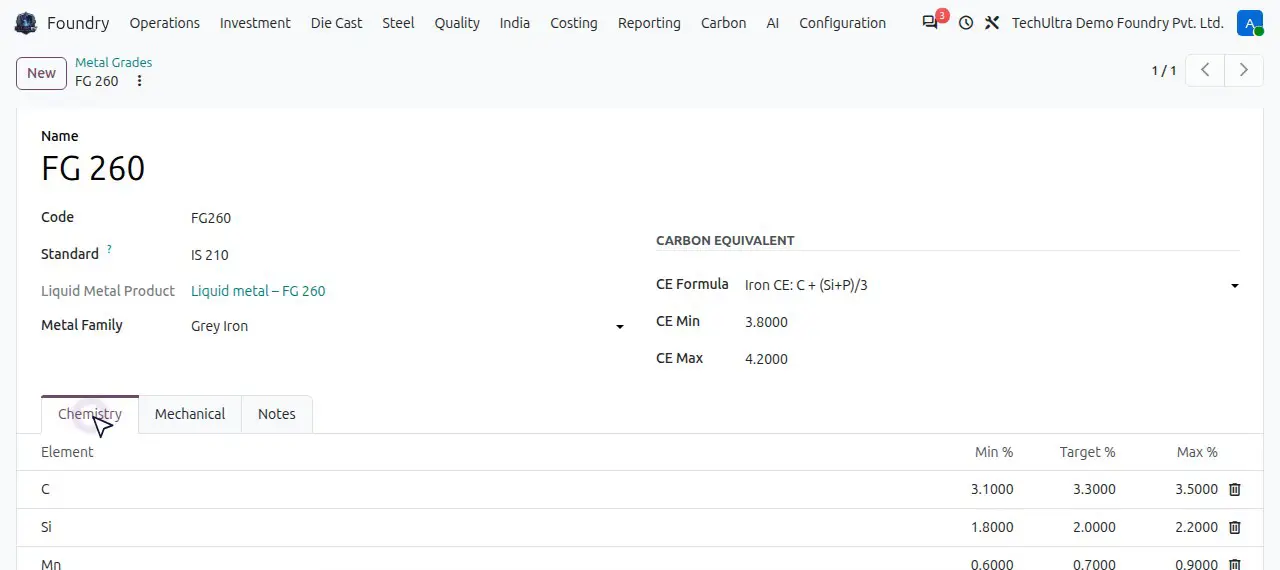Image resolution: width=1280 pixels, height=570 pixels.
Task: Open the Costing menu
Action: pos(574,23)
